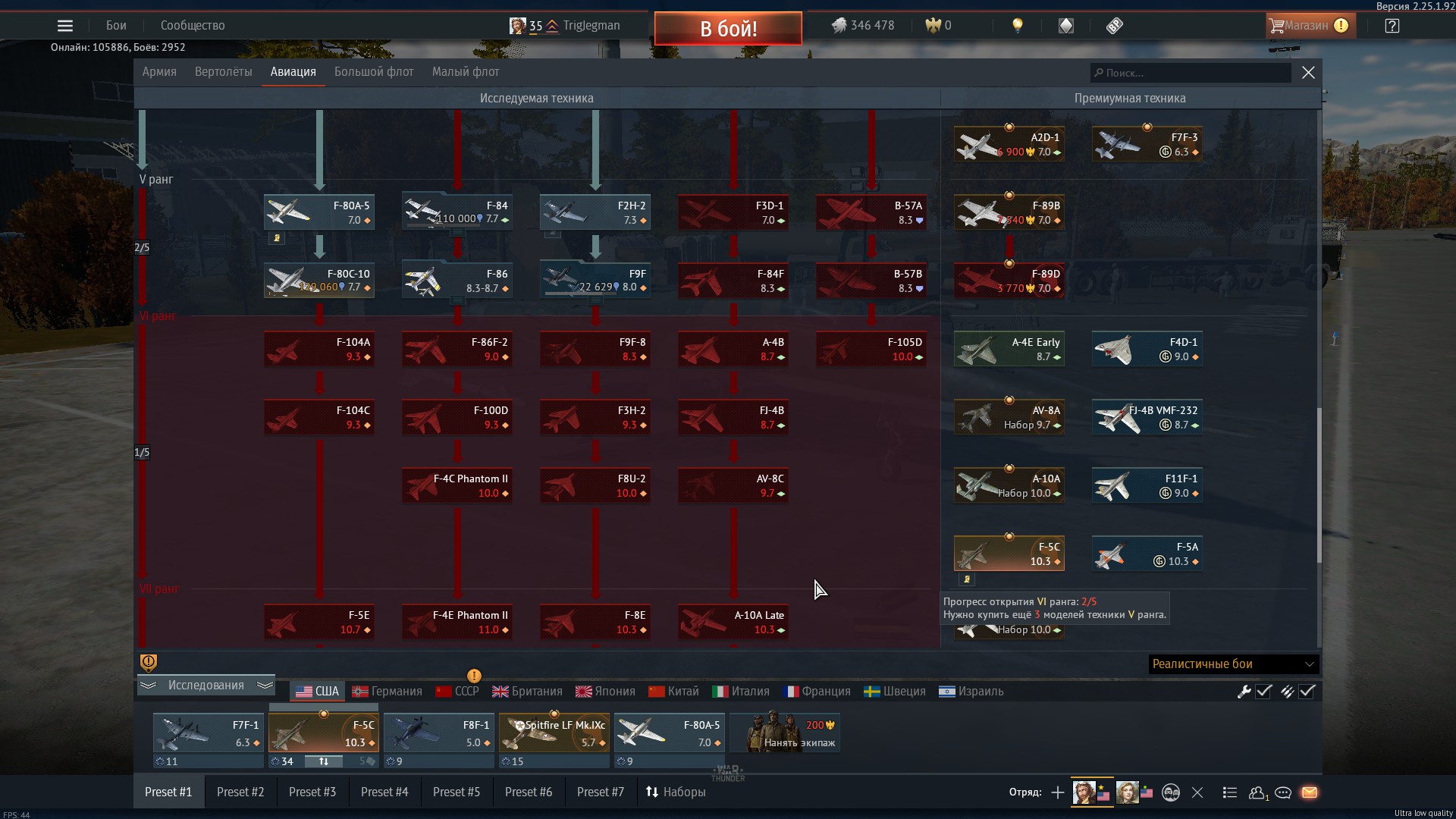
Task: Select the F-4C Phantom II card
Action: coord(457,485)
